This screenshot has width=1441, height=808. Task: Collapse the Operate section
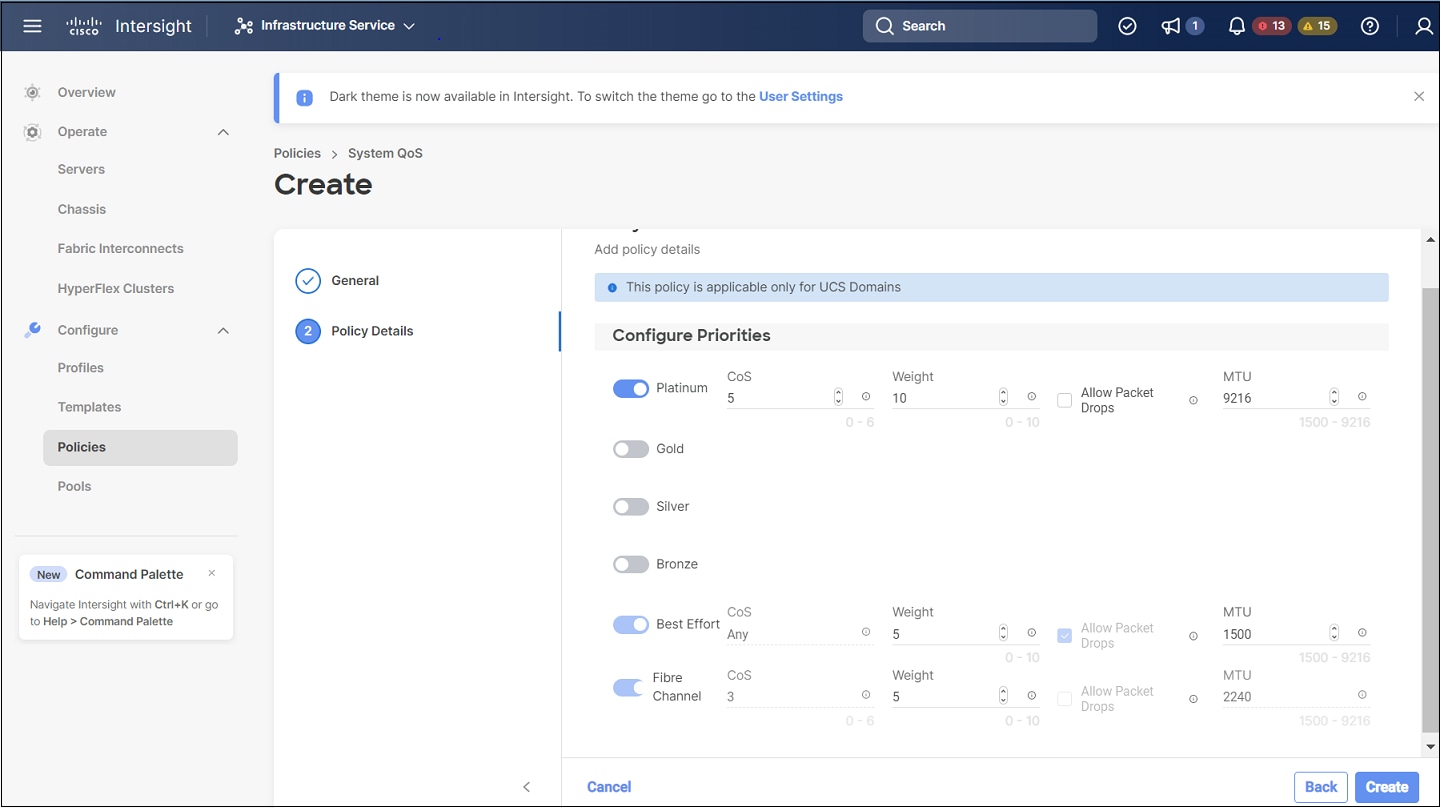pos(223,132)
